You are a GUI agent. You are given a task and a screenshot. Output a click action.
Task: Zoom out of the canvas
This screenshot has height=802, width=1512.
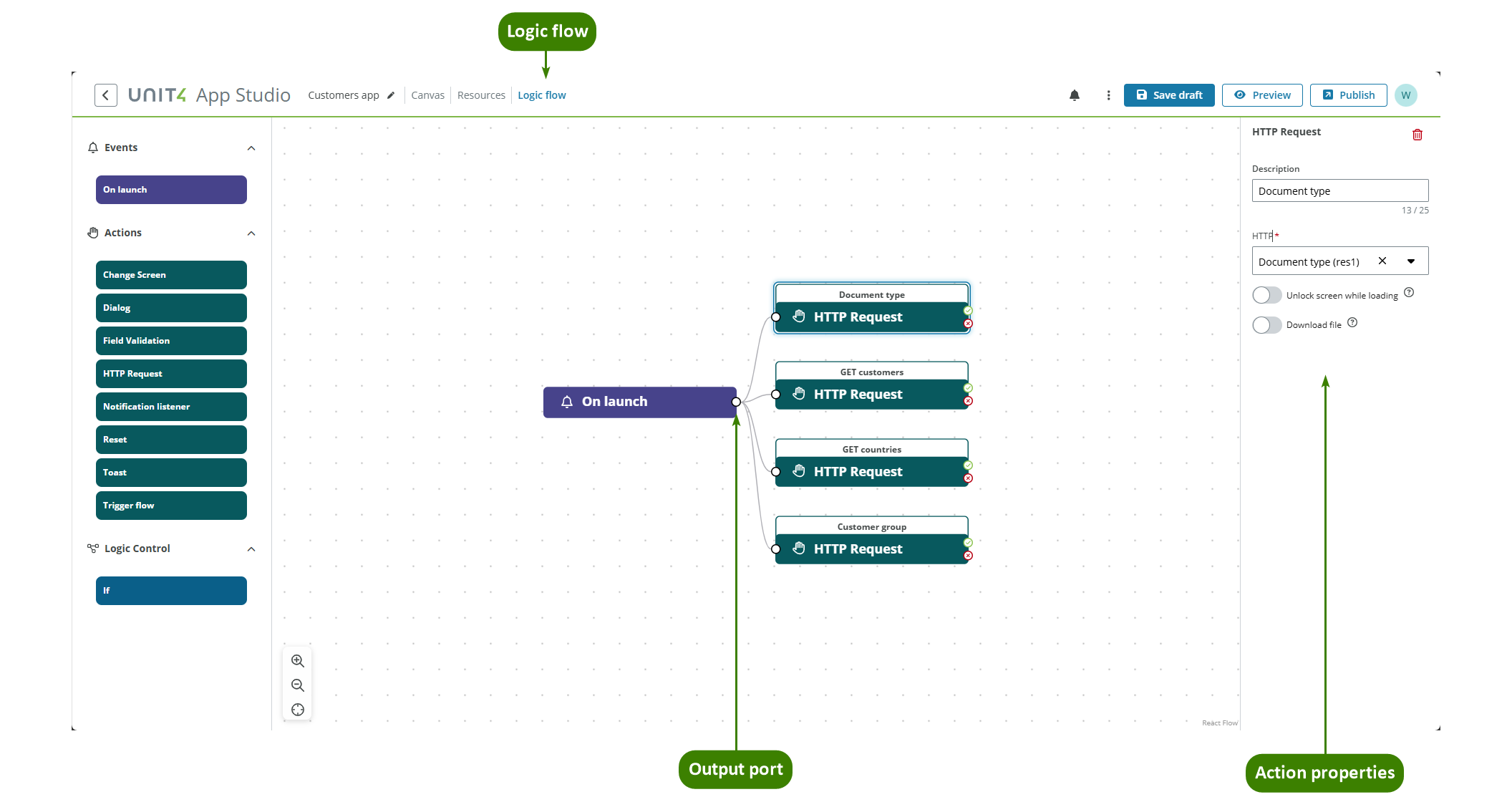pos(297,685)
